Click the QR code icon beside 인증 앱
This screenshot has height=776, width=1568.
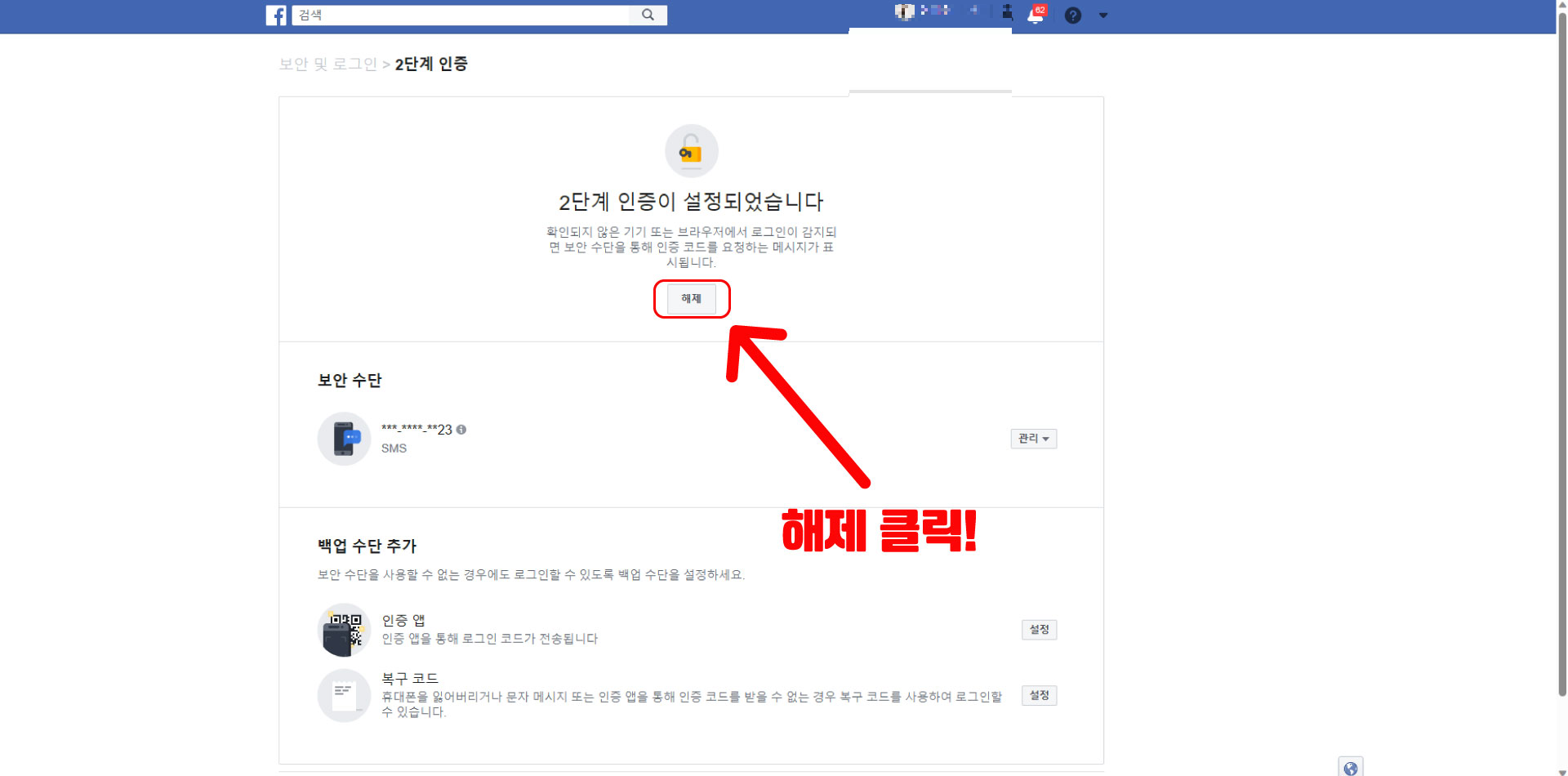(x=344, y=630)
